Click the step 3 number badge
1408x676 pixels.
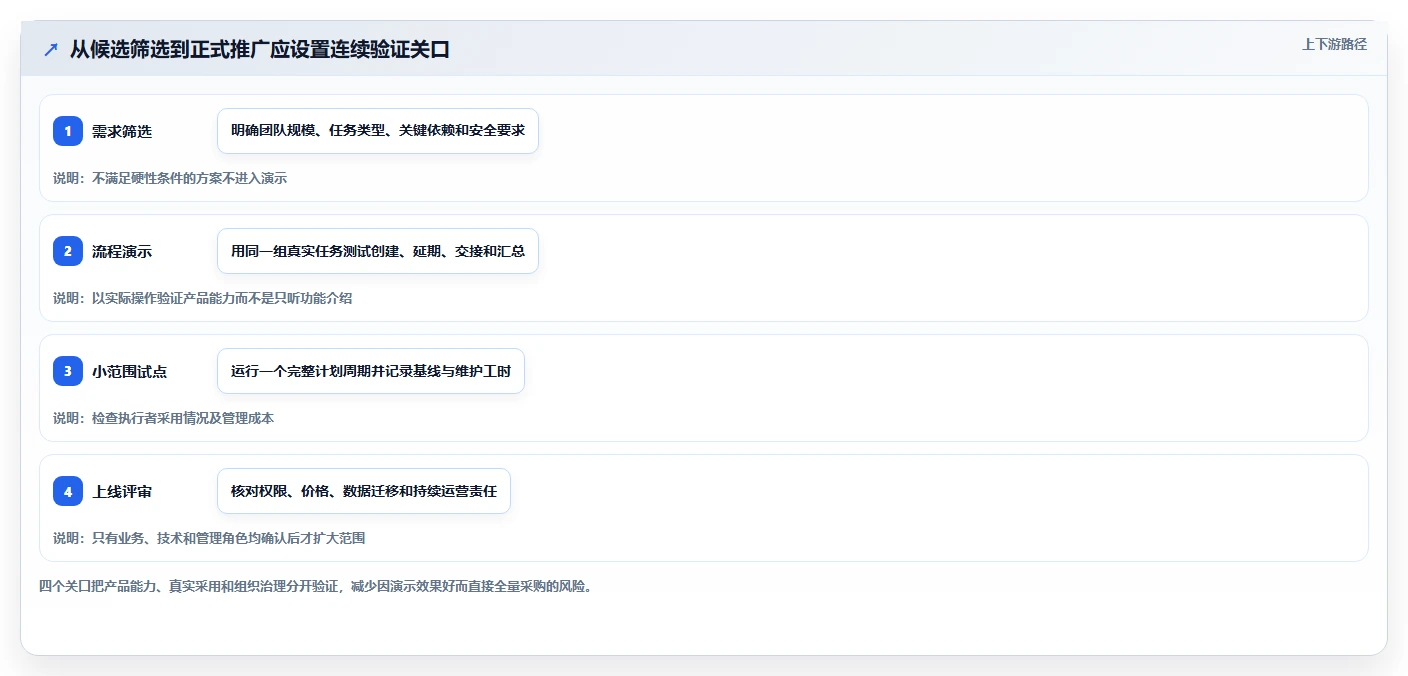click(x=68, y=371)
